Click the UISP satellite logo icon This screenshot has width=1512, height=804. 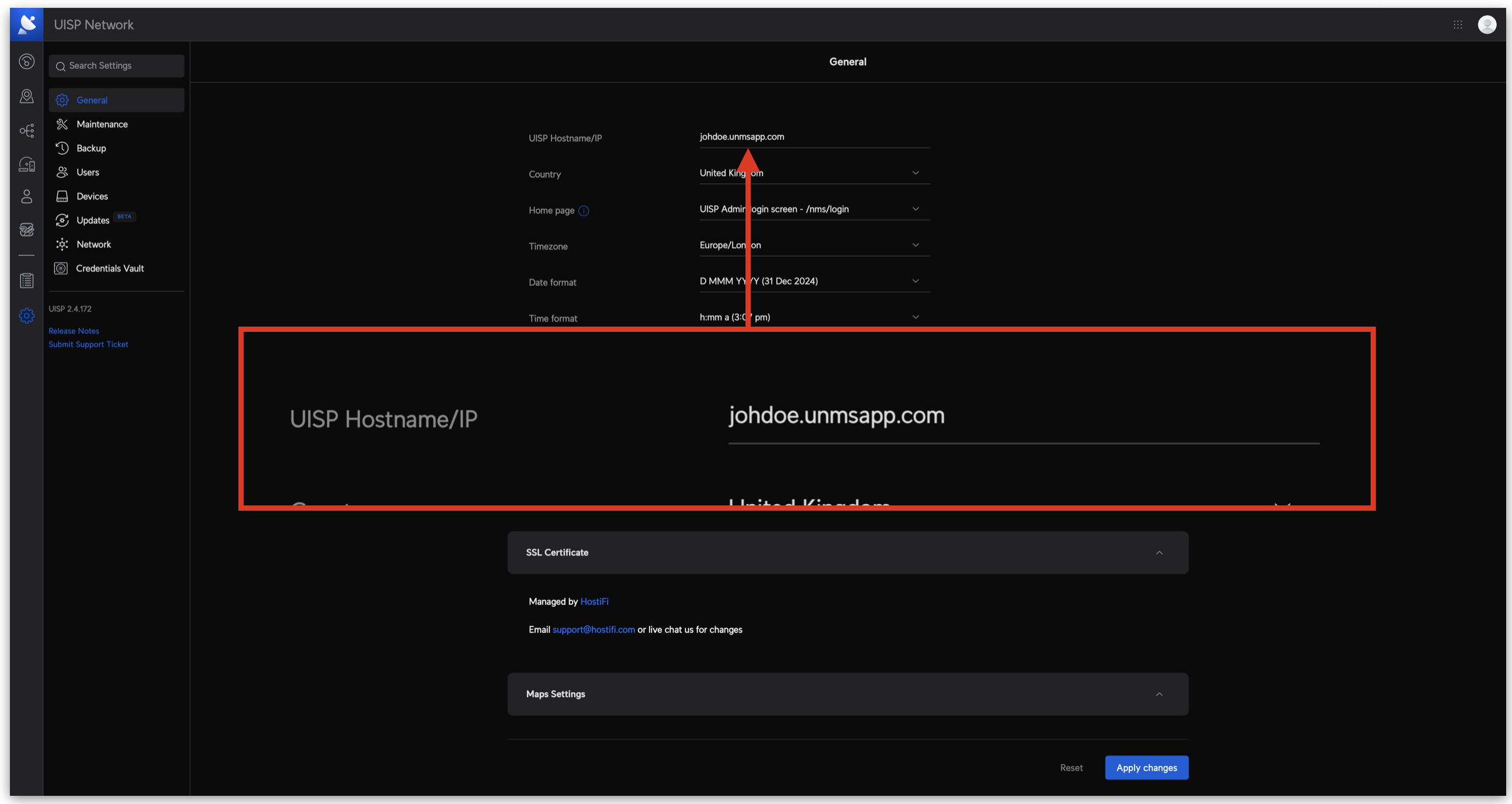[x=26, y=24]
